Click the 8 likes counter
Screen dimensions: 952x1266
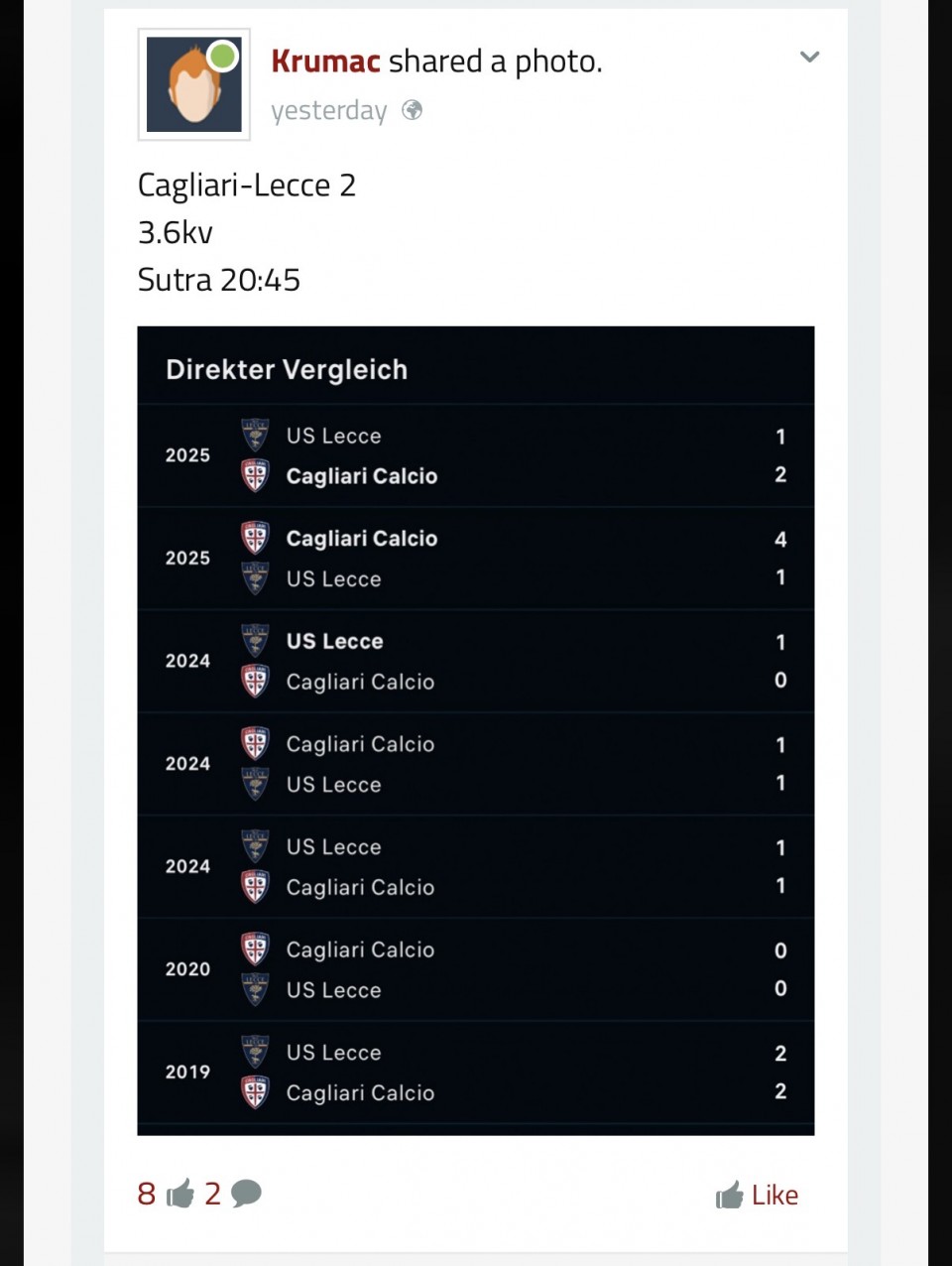[147, 1194]
